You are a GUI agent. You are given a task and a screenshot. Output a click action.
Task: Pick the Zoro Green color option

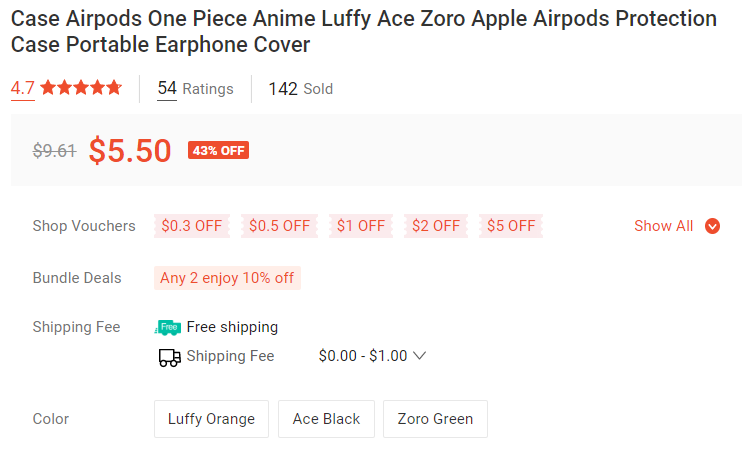(435, 419)
